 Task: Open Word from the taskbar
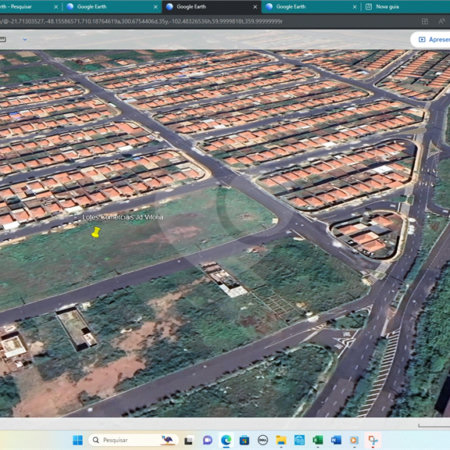coord(336,440)
